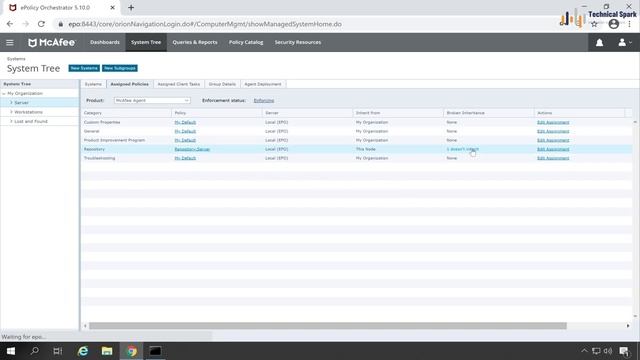Open System Tree menu item
640x360 pixels.
coord(146,42)
